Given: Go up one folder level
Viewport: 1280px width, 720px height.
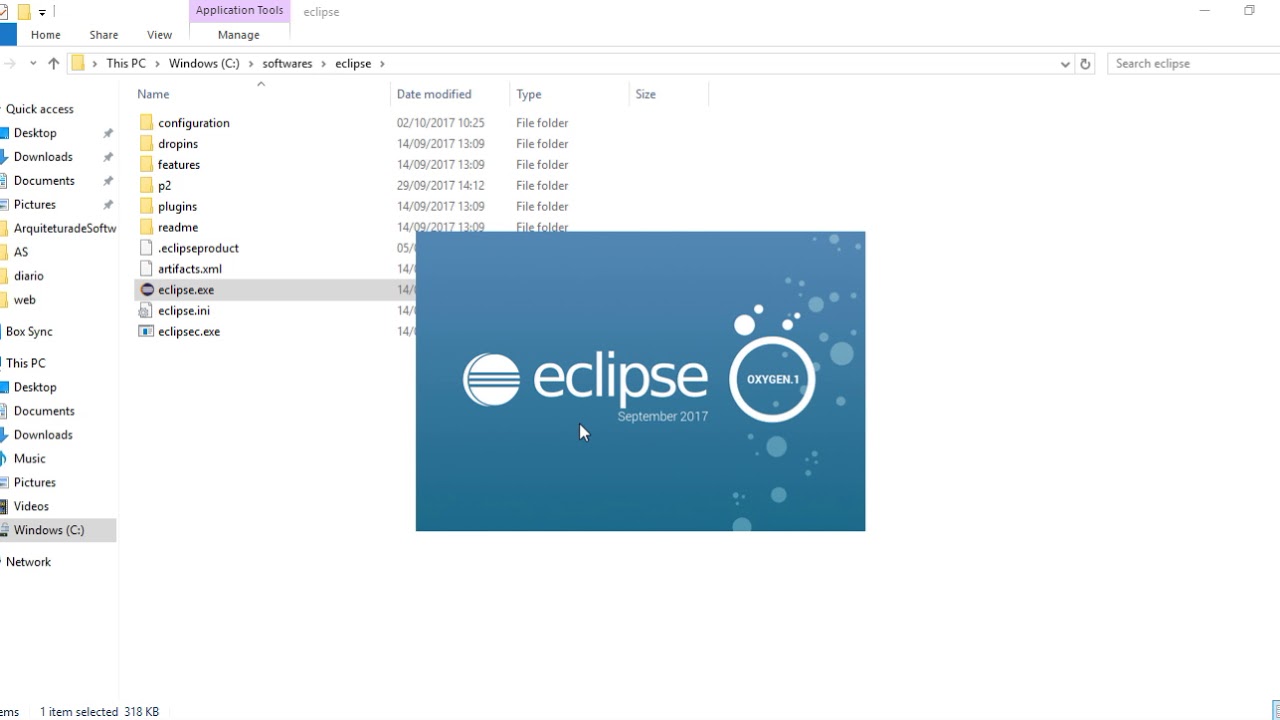Looking at the screenshot, I should (54, 63).
